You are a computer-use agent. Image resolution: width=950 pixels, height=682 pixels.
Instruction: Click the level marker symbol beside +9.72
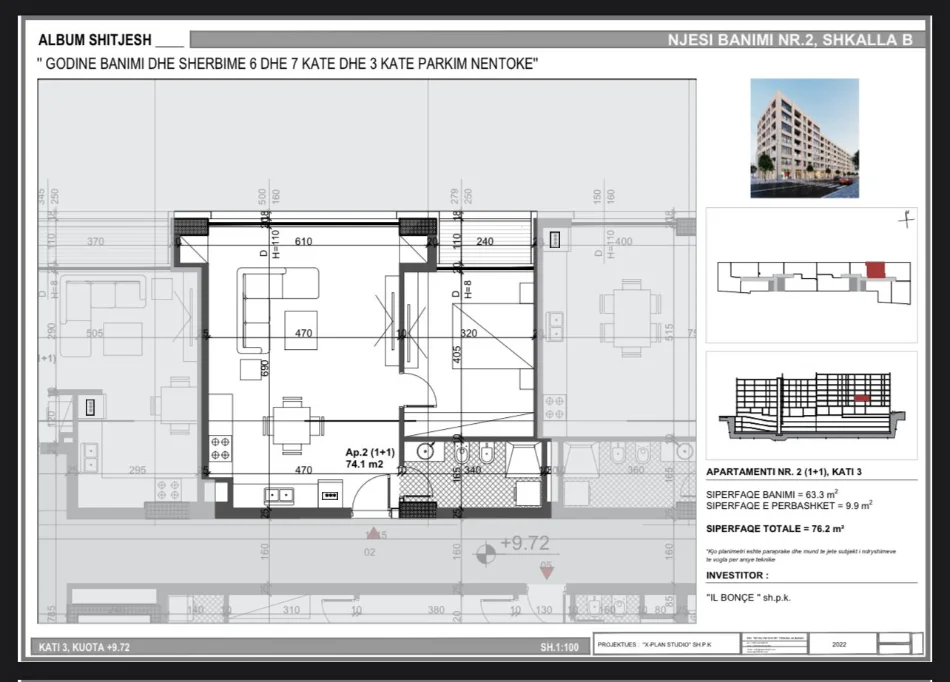click(x=486, y=550)
